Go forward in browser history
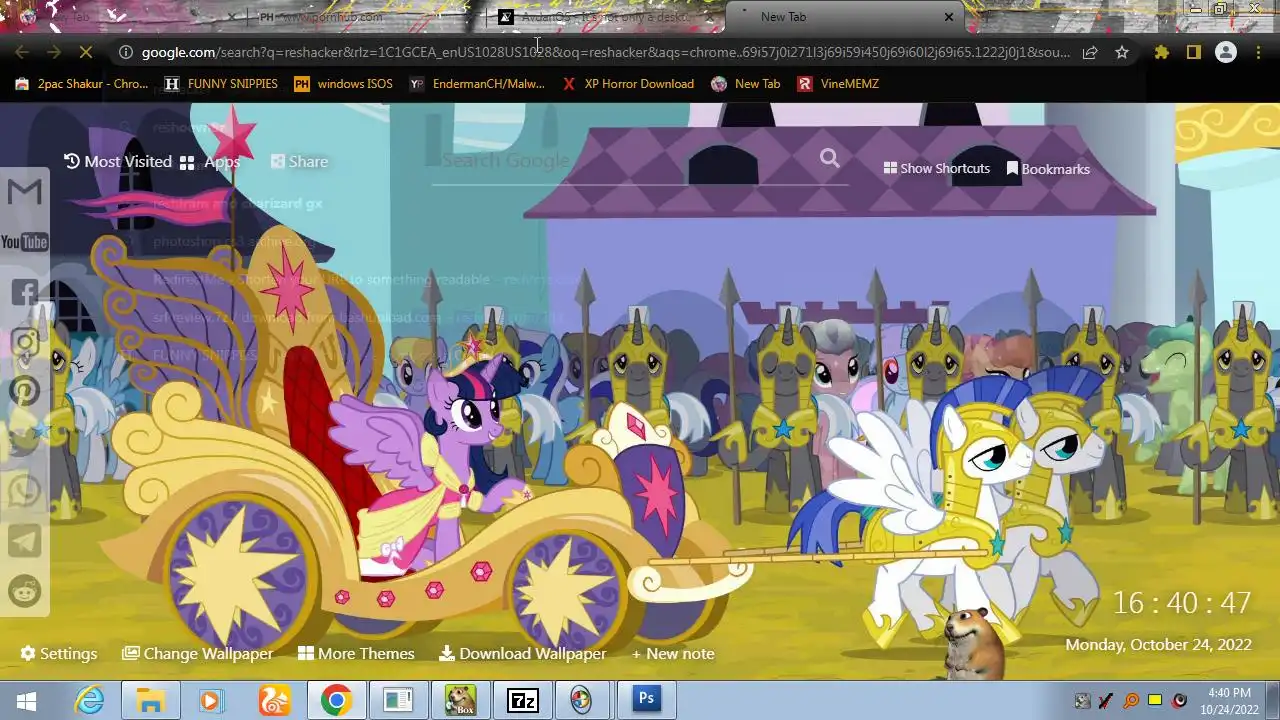The width and height of the screenshot is (1280, 720). [x=54, y=52]
